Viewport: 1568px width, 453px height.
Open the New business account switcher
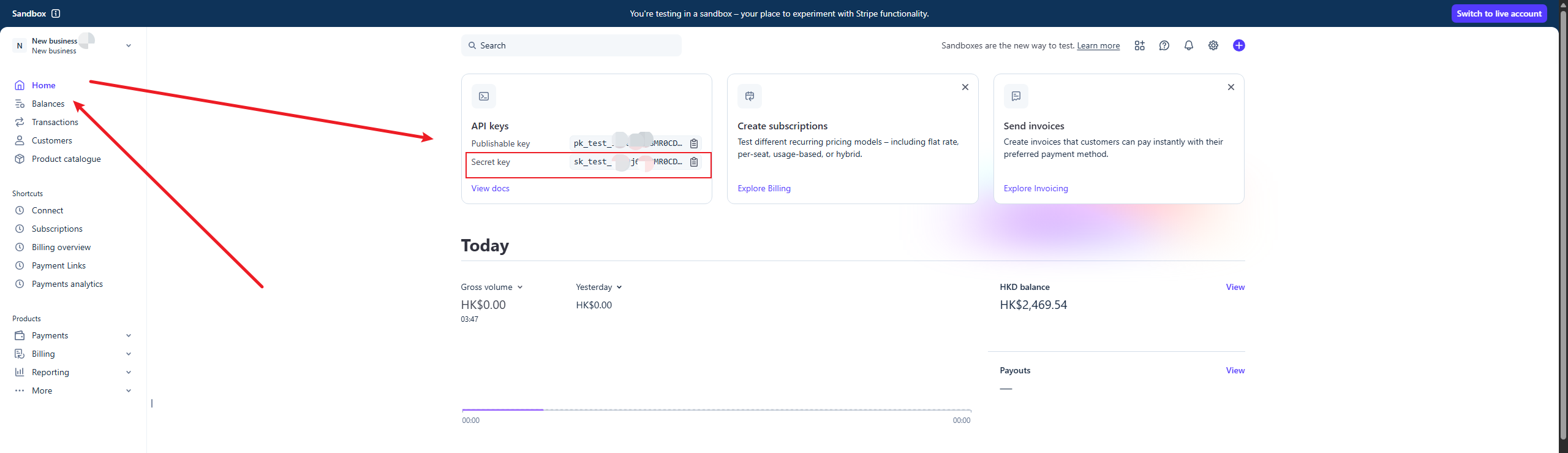click(72, 45)
